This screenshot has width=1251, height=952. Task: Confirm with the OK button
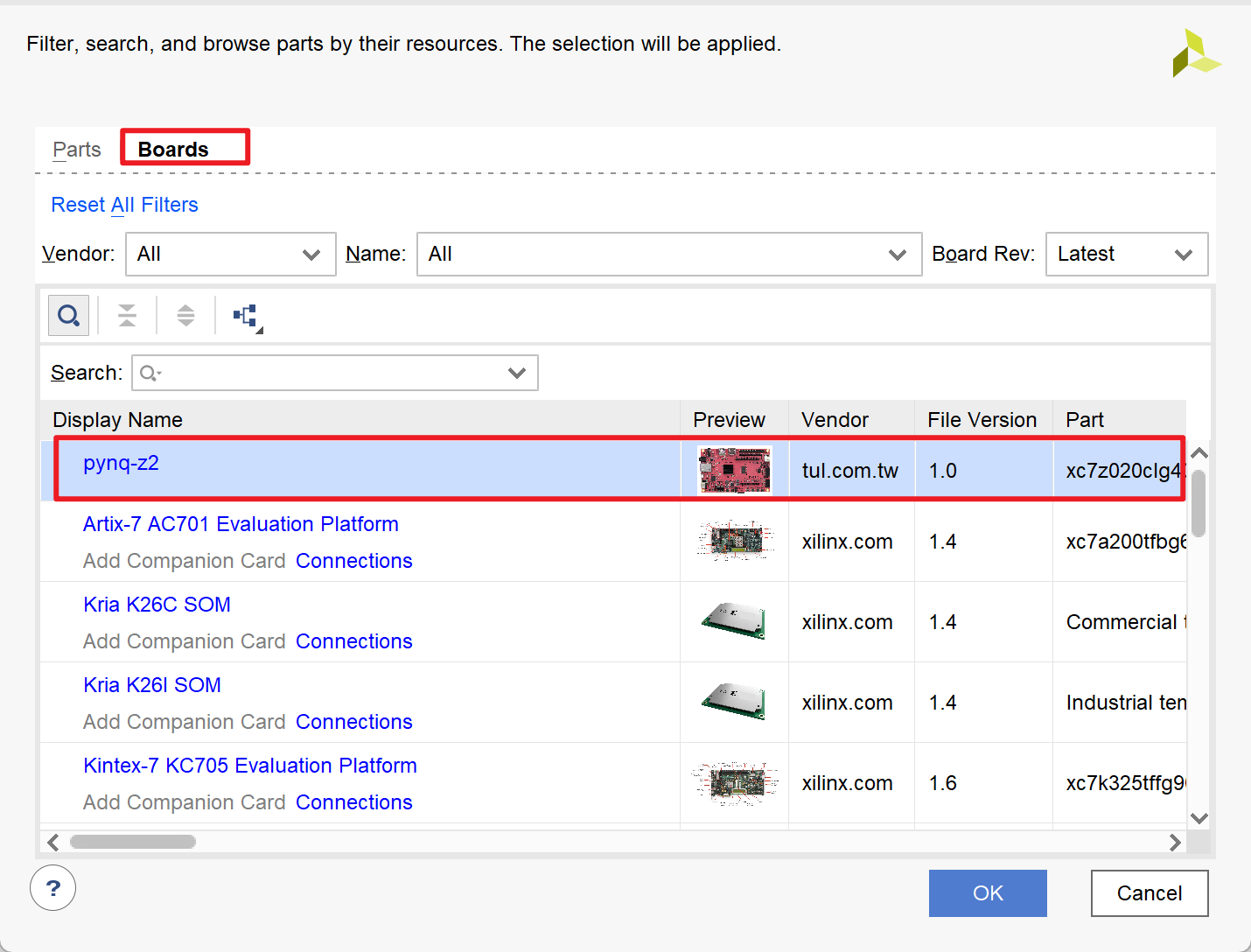[x=988, y=893]
